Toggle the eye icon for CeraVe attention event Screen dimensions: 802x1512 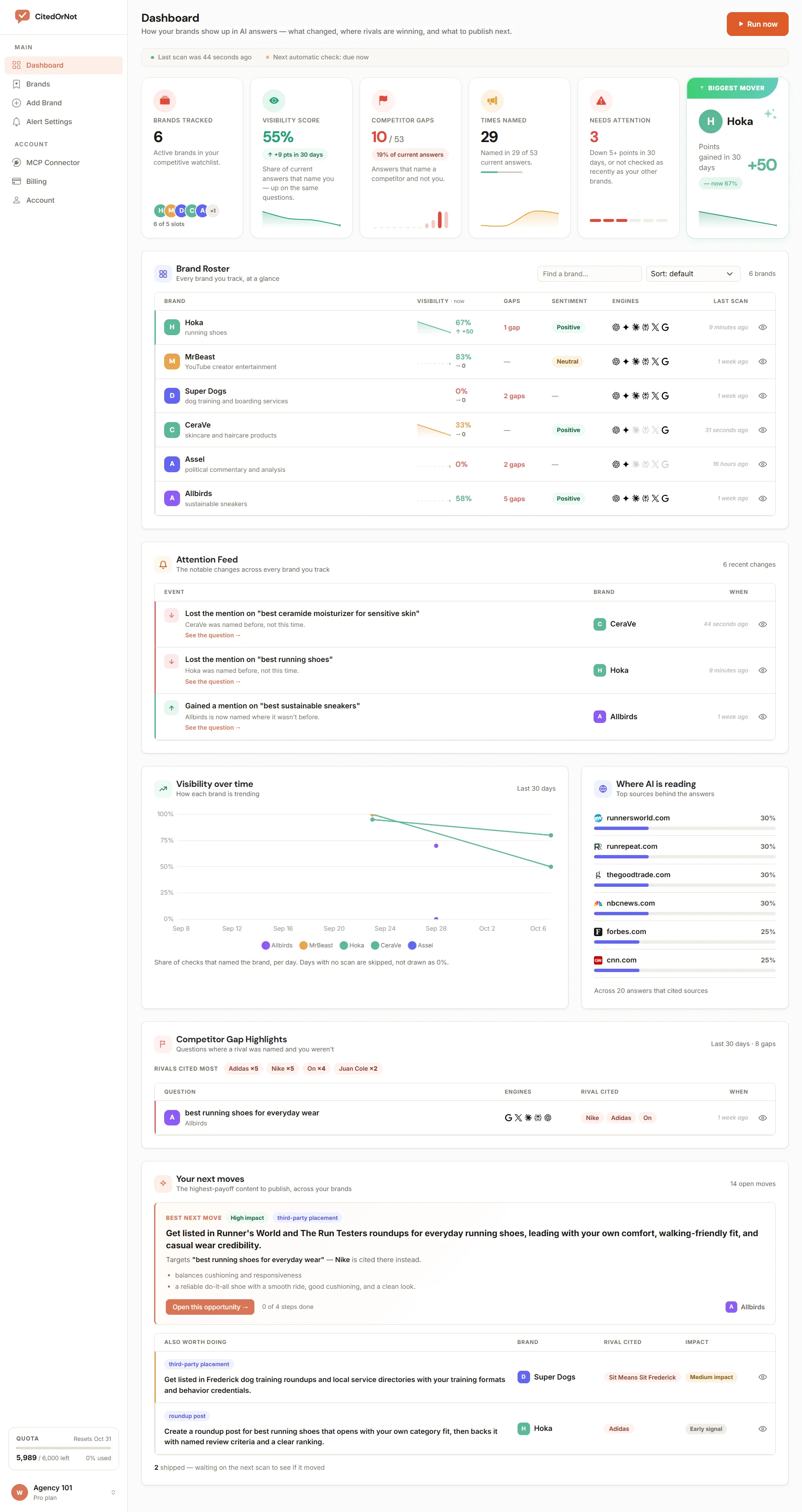762,624
